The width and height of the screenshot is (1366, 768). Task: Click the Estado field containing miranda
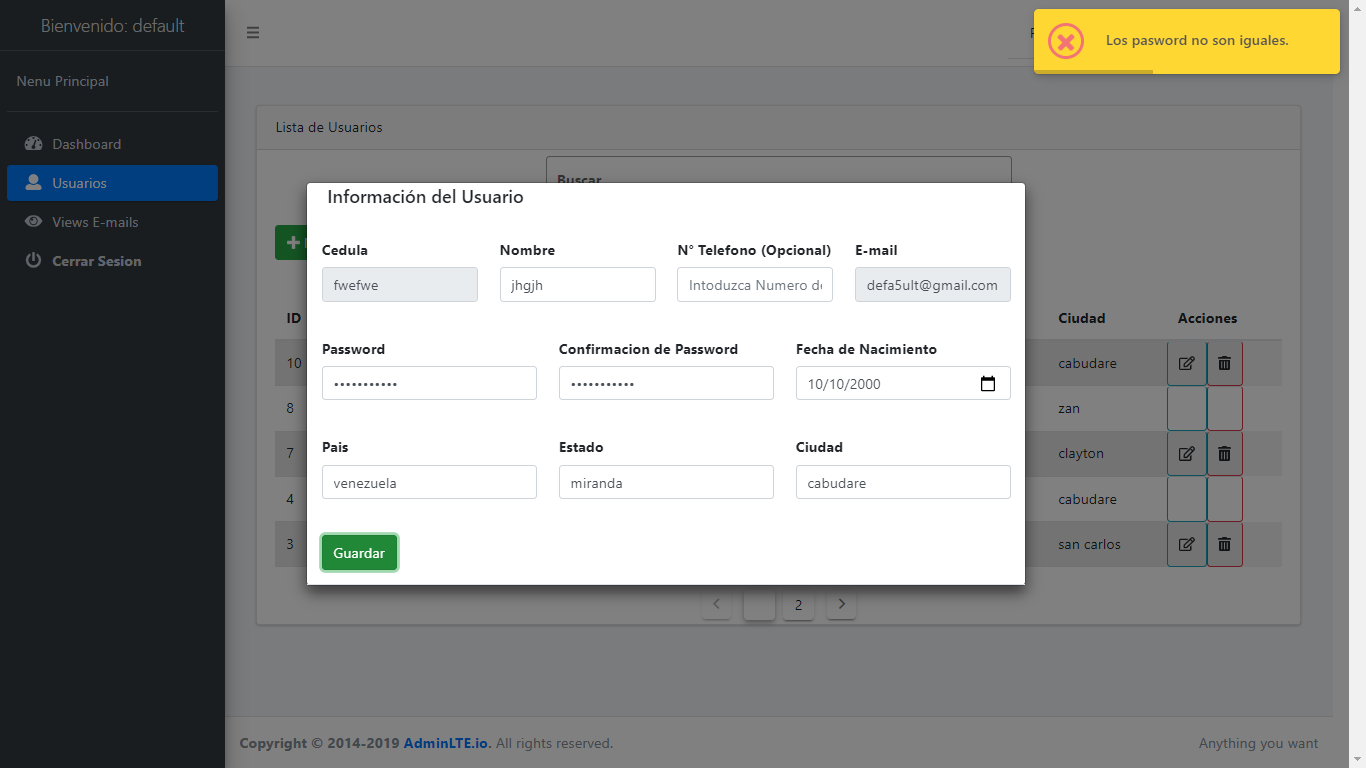point(666,482)
